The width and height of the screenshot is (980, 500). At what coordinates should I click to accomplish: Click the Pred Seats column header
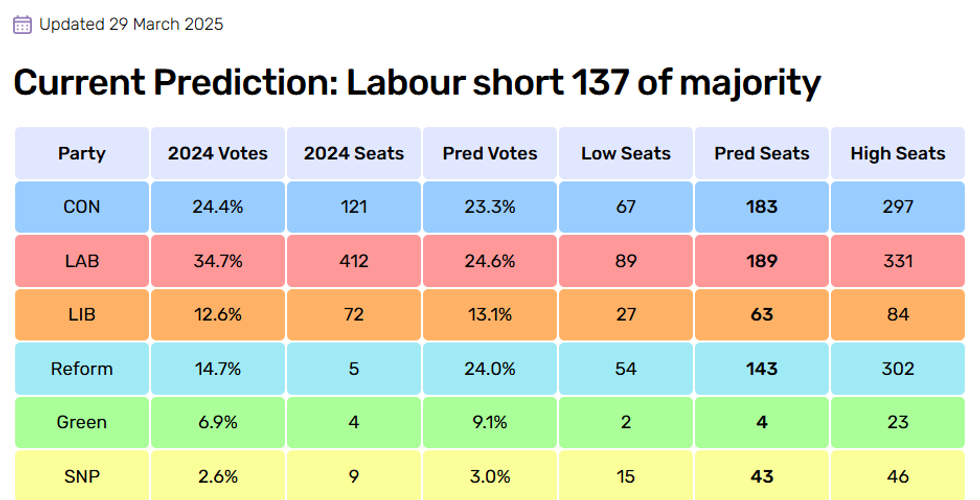(x=762, y=154)
